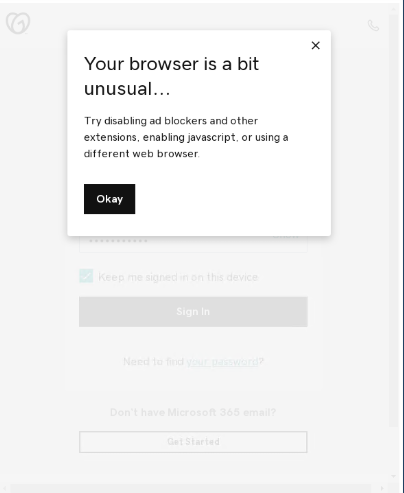Viewport: 404px width, 493px height.
Task: Click the "Your browser is a bit unusual" heading
Action: coord(171,76)
